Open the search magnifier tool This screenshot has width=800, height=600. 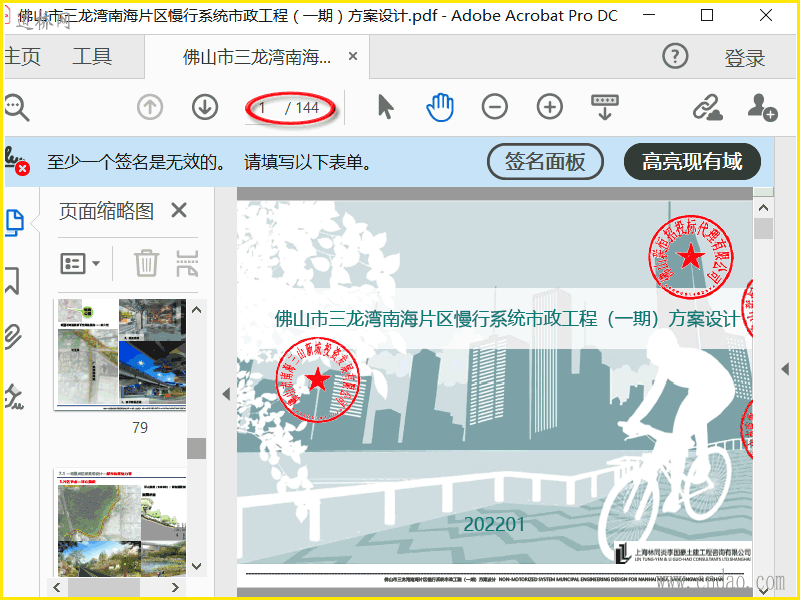[16, 108]
